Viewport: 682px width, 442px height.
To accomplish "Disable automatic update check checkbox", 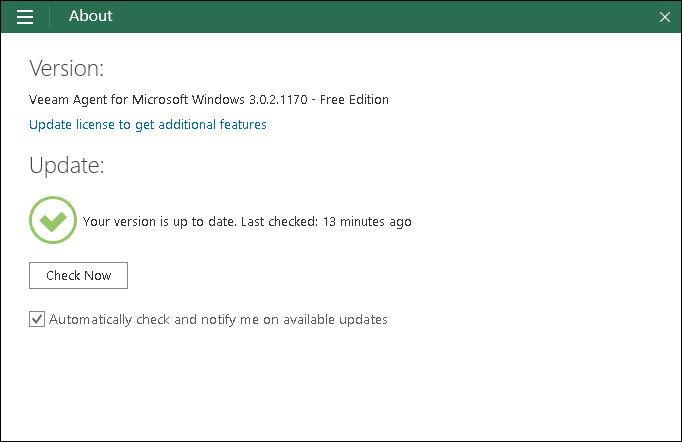I will (37, 319).
